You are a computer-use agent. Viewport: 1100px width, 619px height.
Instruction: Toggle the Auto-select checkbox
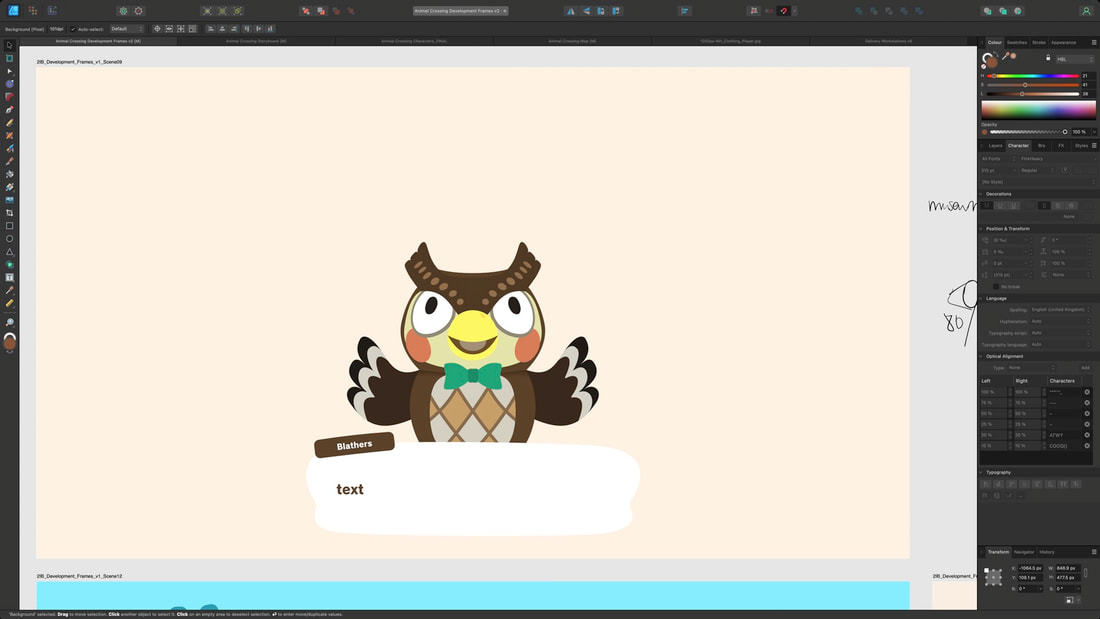[72, 29]
